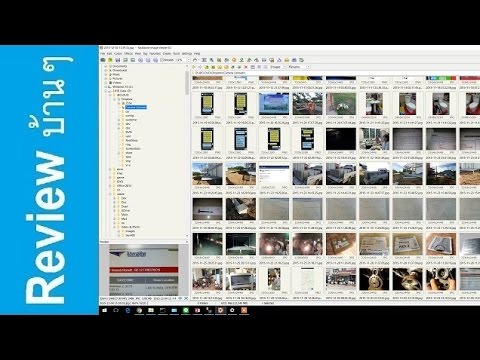Viewport: 480px width, 360px height.
Task: Select the Camera Uploads folder
Action: coord(136,107)
